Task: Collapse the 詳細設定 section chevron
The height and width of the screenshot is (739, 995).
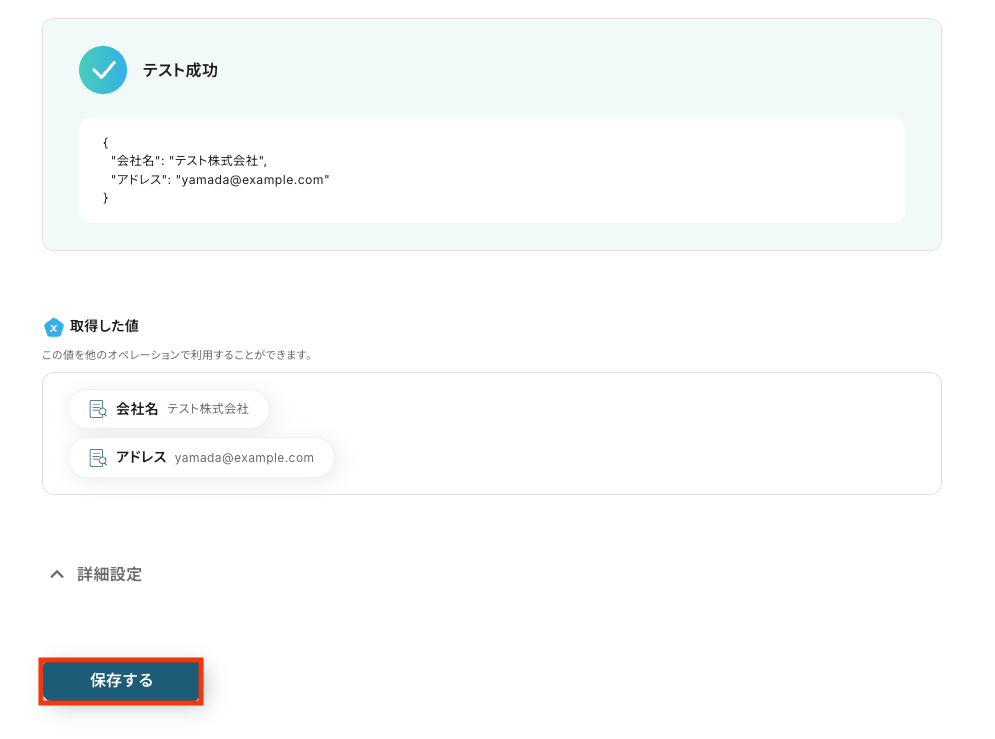Action: click(57, 574)
